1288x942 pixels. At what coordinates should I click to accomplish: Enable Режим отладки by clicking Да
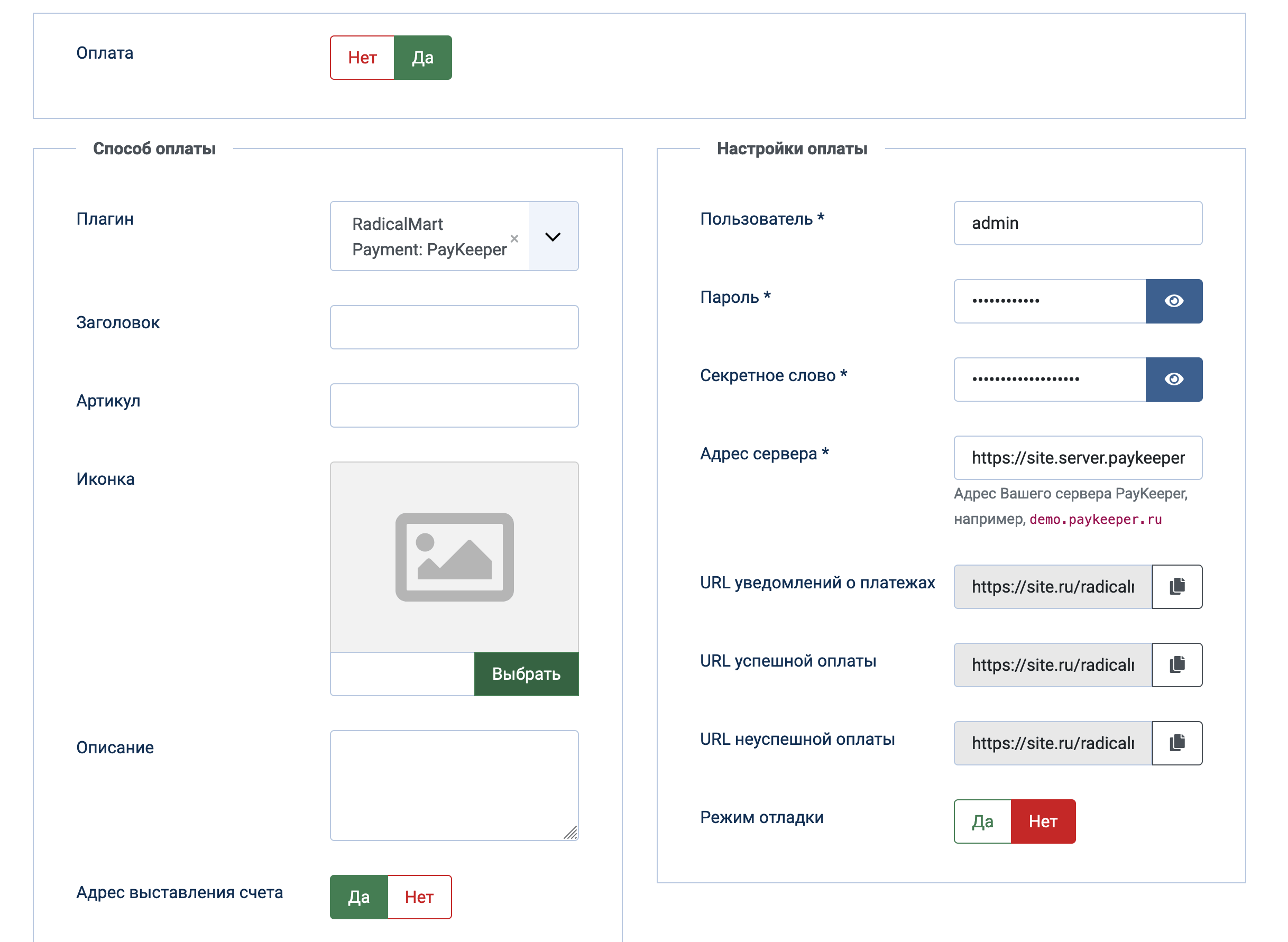click(981, 821)
